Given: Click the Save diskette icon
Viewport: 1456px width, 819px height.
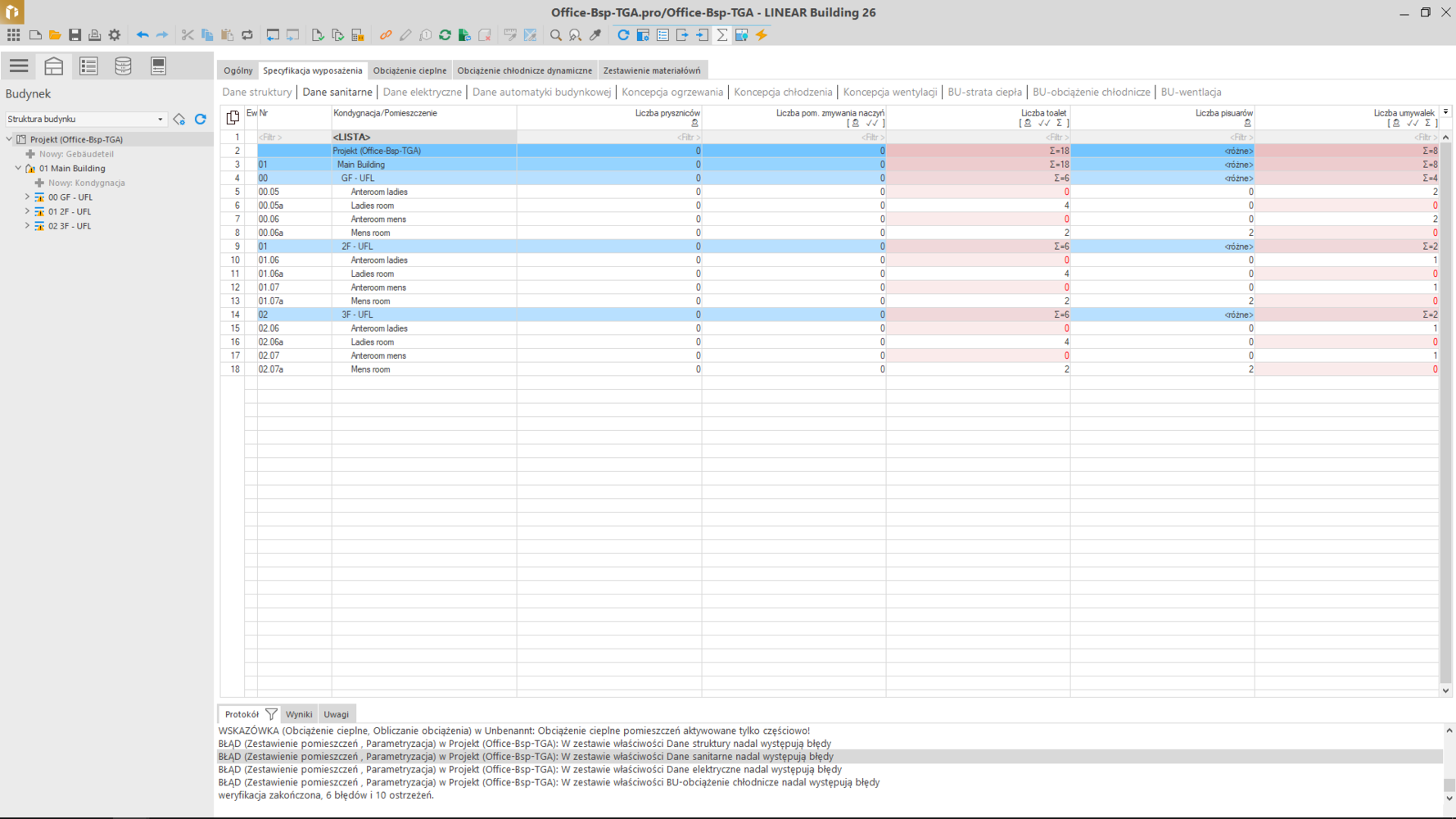Looking at the screenshot, I should (75, 35).
